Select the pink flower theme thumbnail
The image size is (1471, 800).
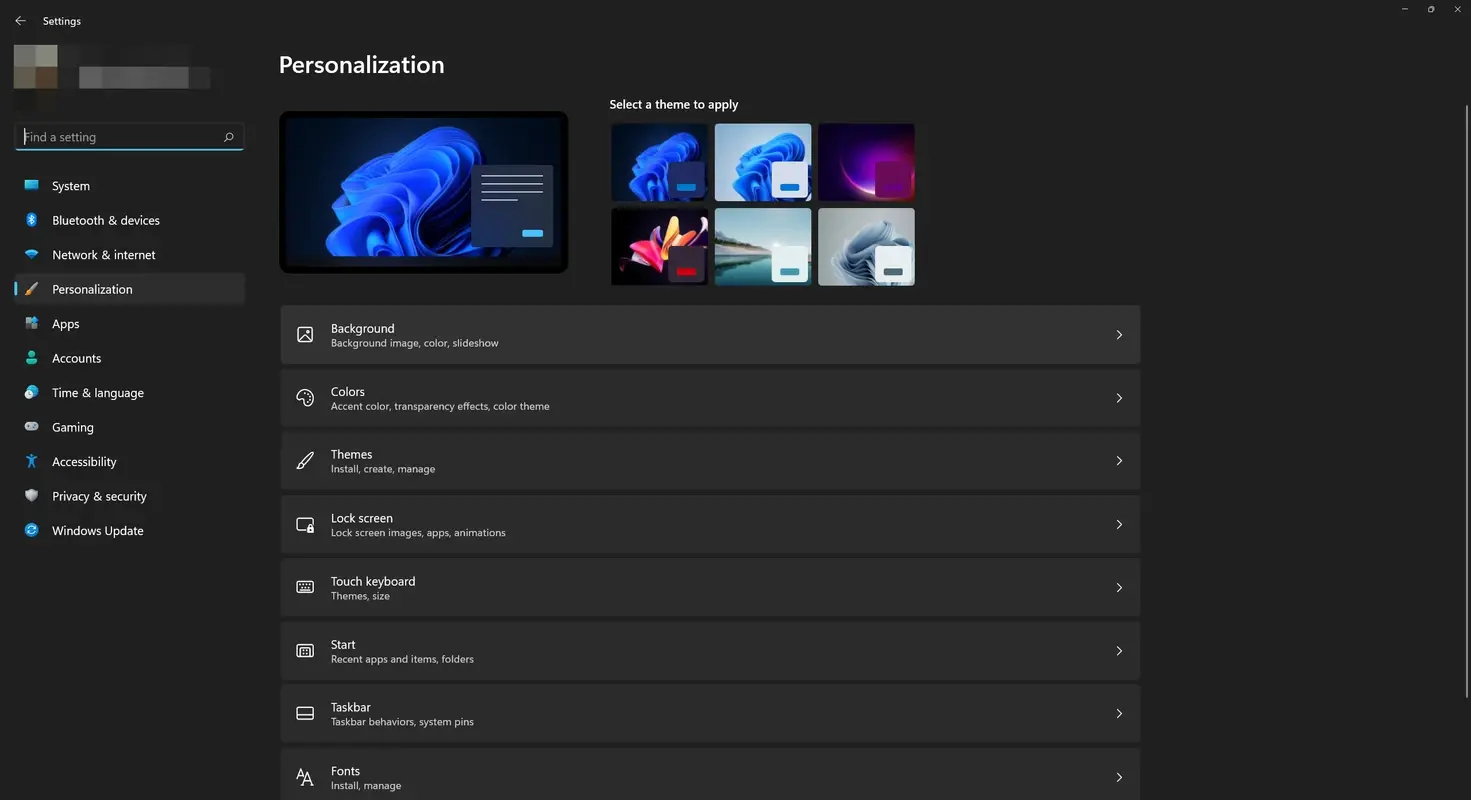pyautogui.click(x=659, y=246)
